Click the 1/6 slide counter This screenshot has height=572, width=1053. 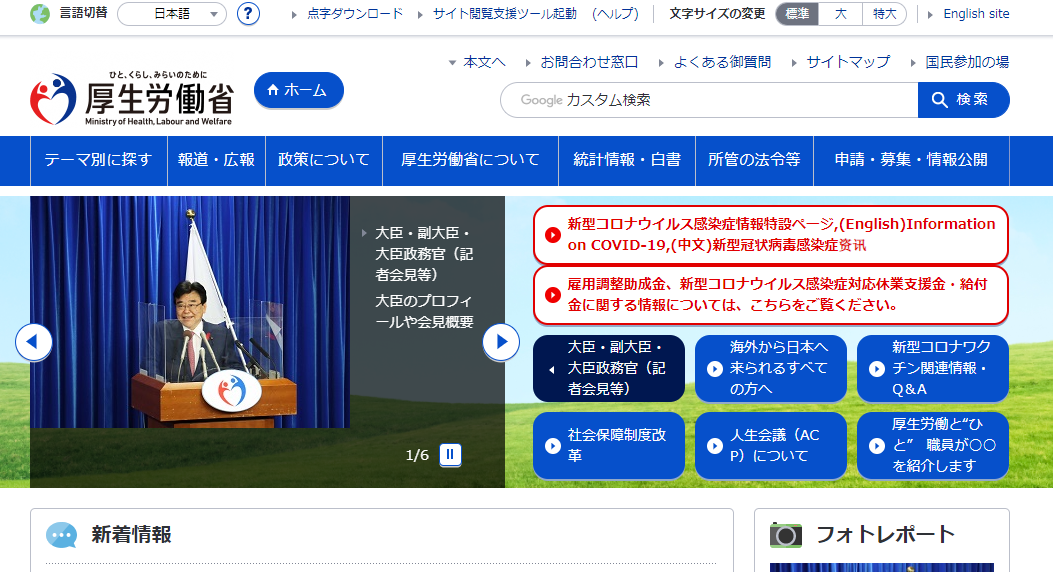coord(417,455)
